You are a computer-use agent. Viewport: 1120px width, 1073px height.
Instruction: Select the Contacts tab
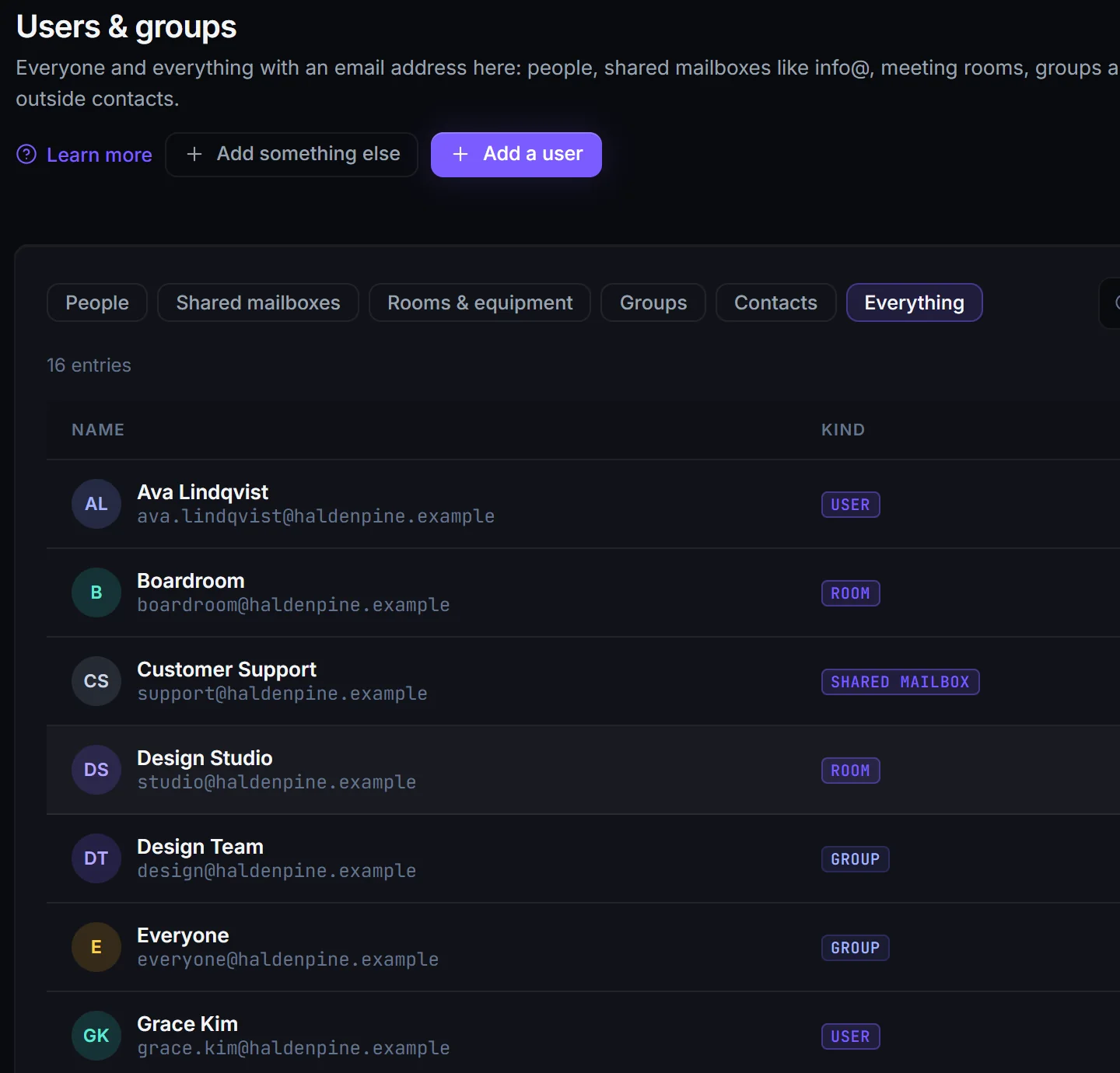775,302
